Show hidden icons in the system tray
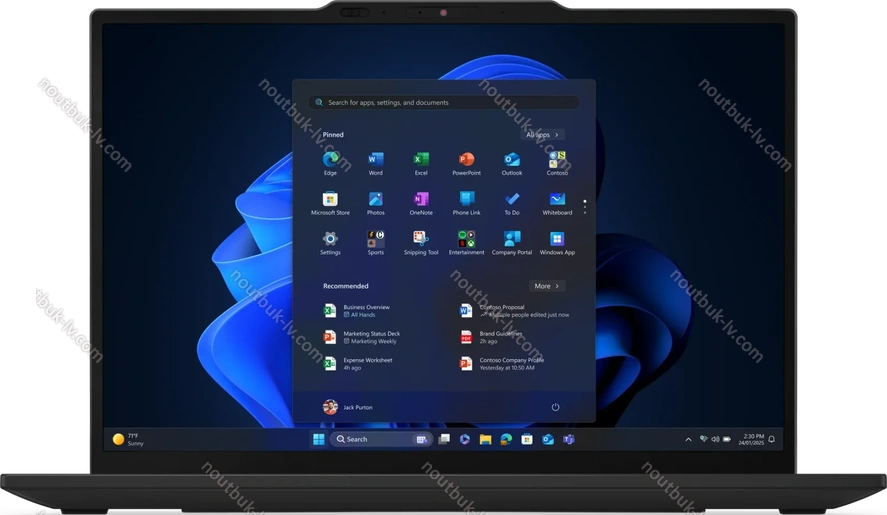The height and width of the screenshot is (515, 887). pos(688,439)
